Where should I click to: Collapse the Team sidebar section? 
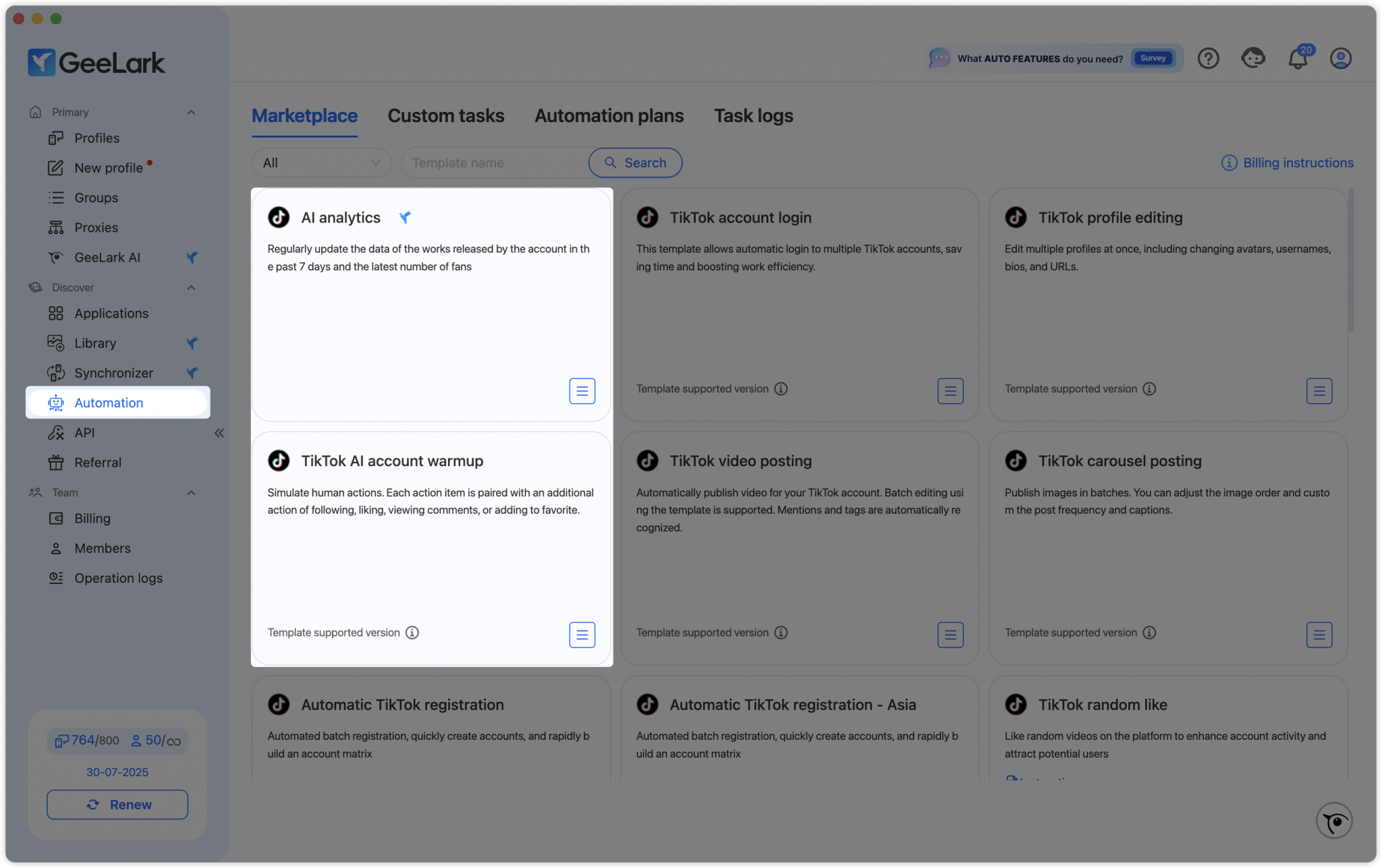(x=191, y=493)
